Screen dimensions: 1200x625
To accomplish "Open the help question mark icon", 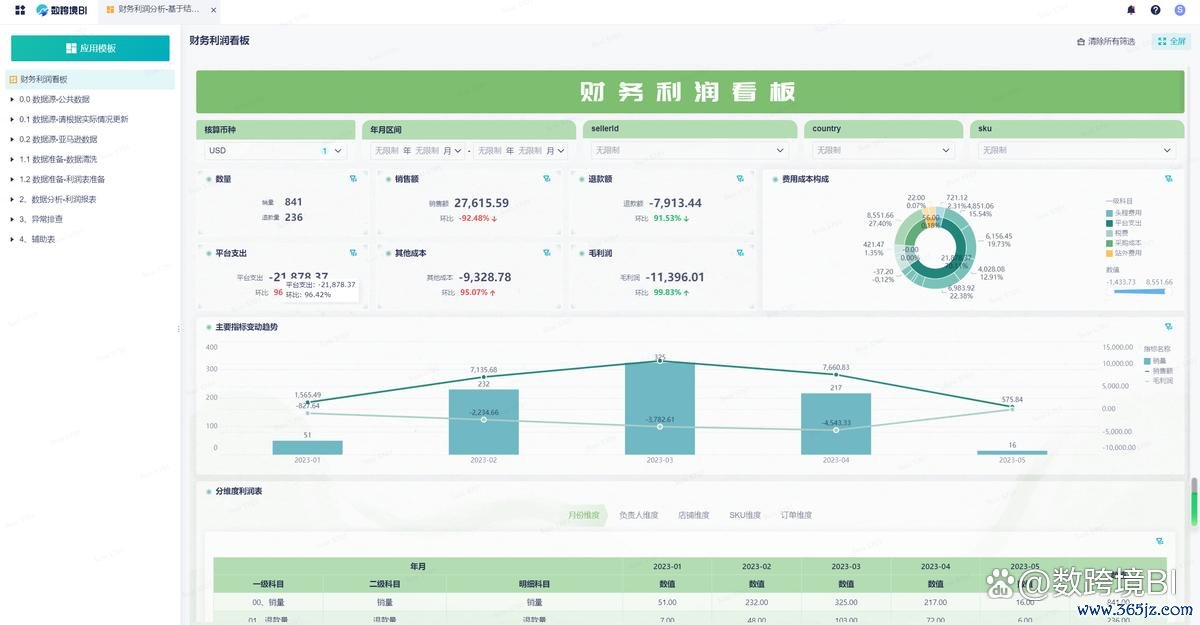I will point(1155,10).
